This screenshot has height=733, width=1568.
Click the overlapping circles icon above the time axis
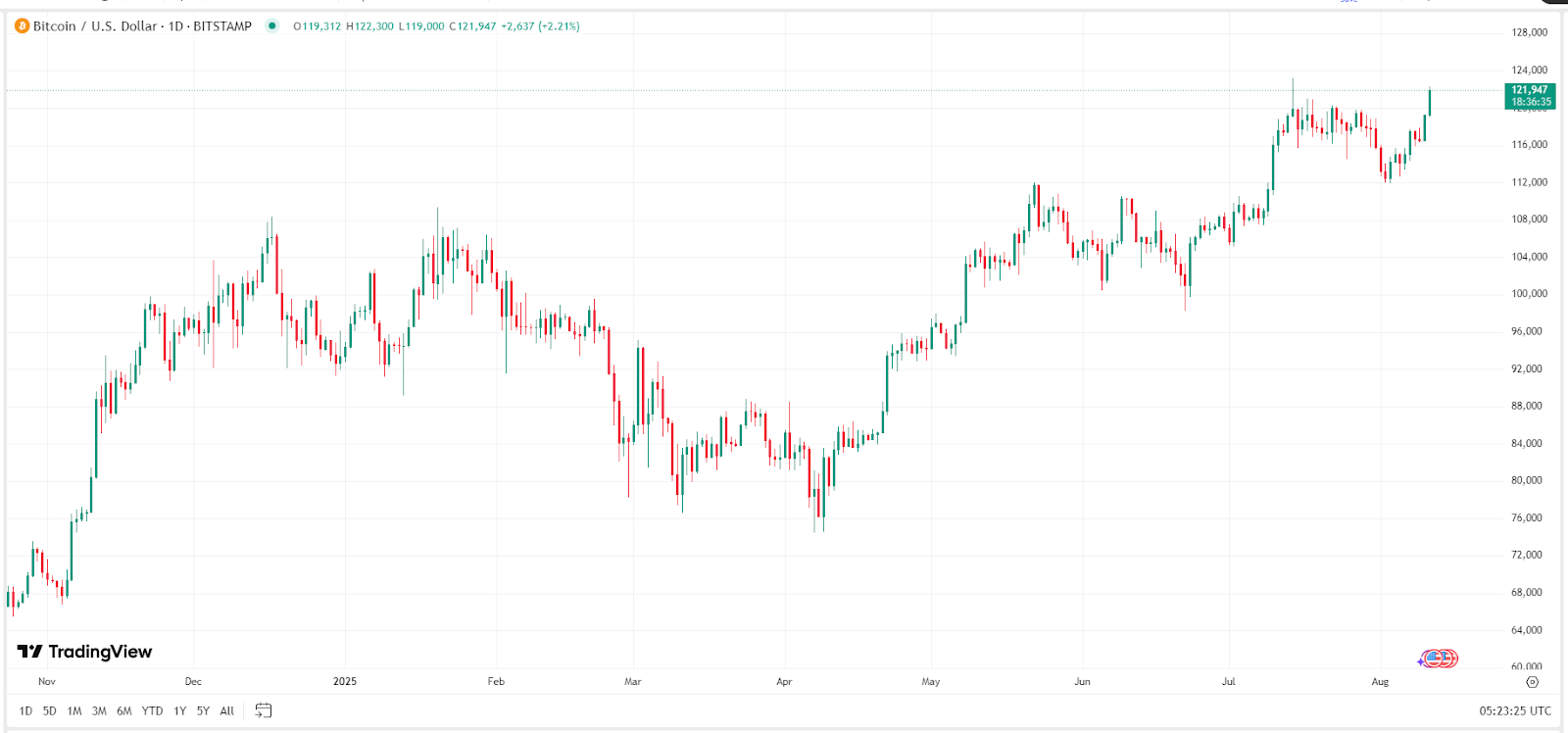click(x=1439, y=659)
